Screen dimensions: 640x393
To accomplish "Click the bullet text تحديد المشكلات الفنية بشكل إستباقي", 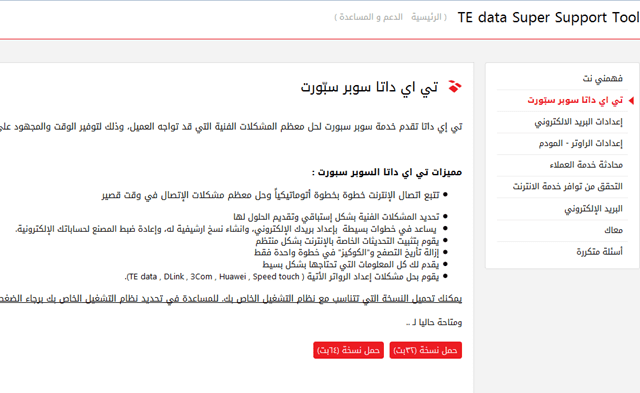I will point(336,216).
